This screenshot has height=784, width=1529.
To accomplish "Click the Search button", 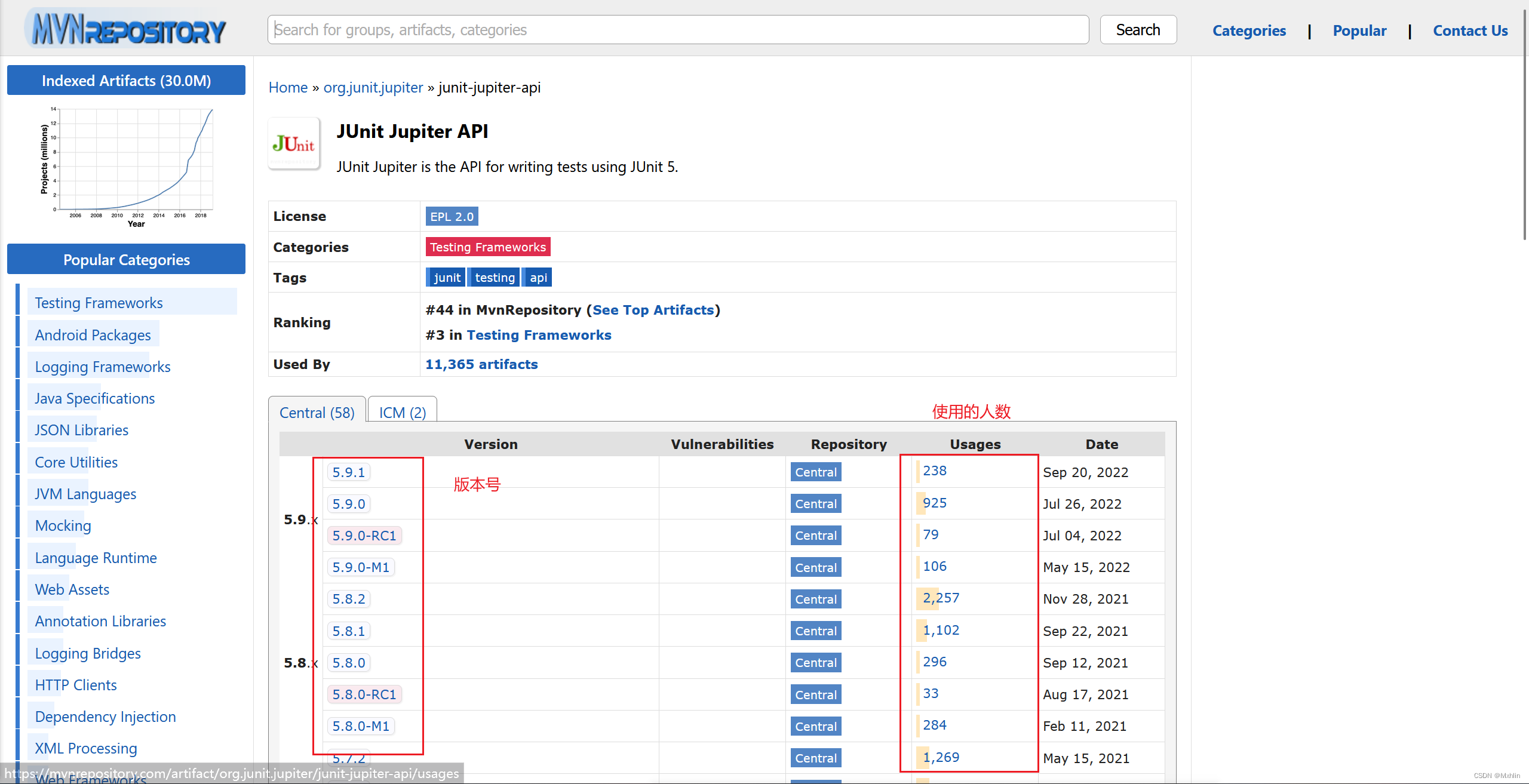I will pyautogui.click(x=1138, y=30).
